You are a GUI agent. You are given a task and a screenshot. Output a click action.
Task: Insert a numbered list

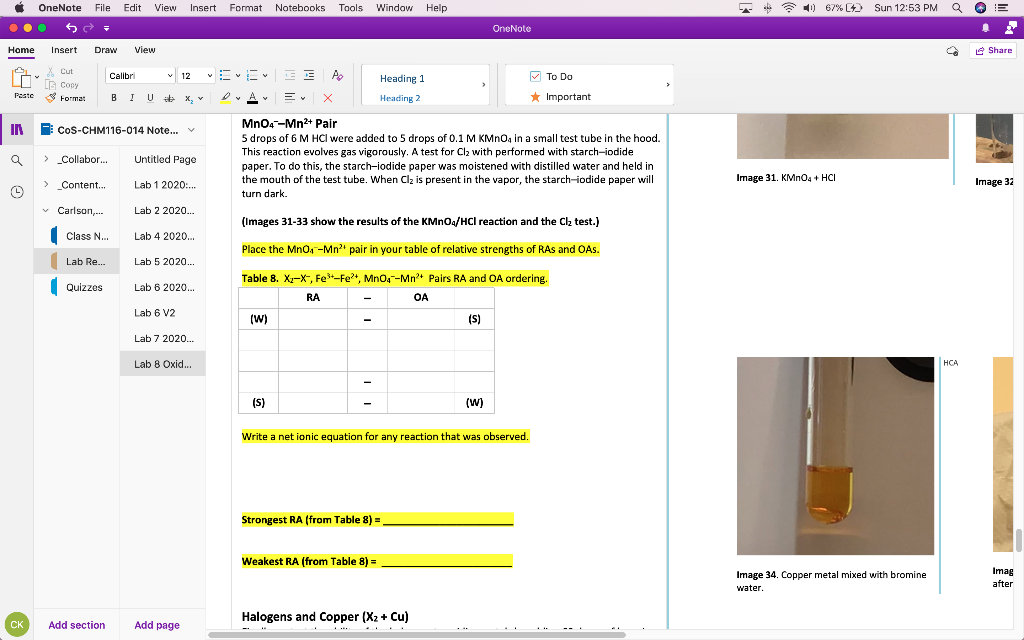click(253, 76)
